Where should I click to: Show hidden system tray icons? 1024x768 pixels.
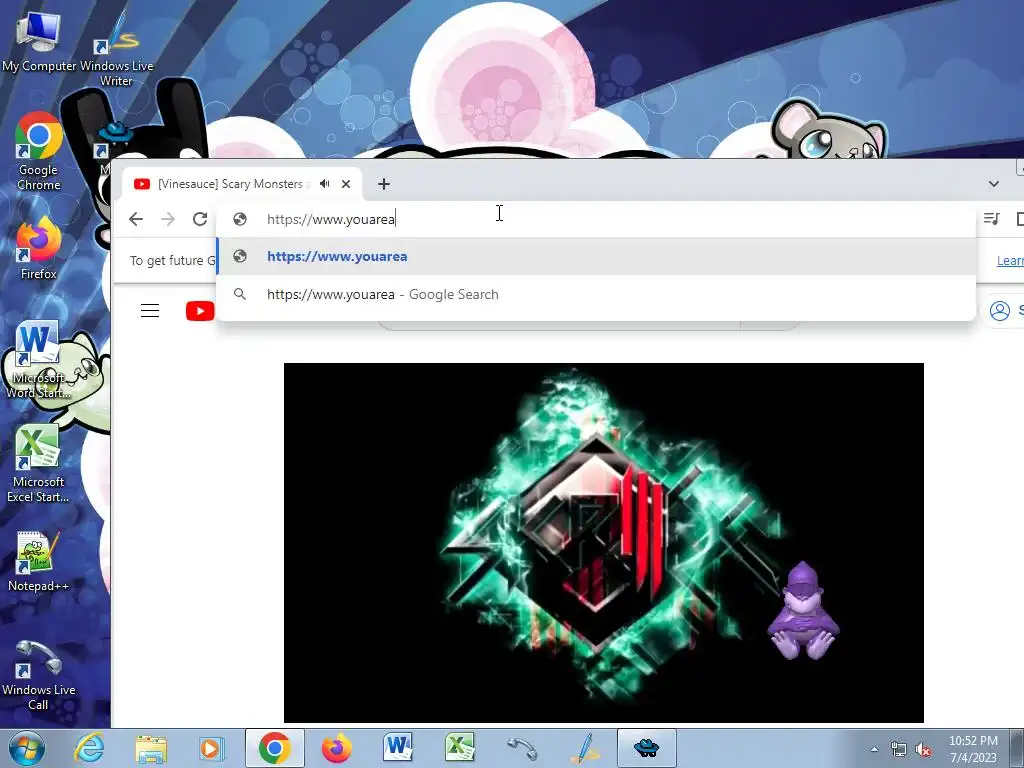[x=874, y=750]
